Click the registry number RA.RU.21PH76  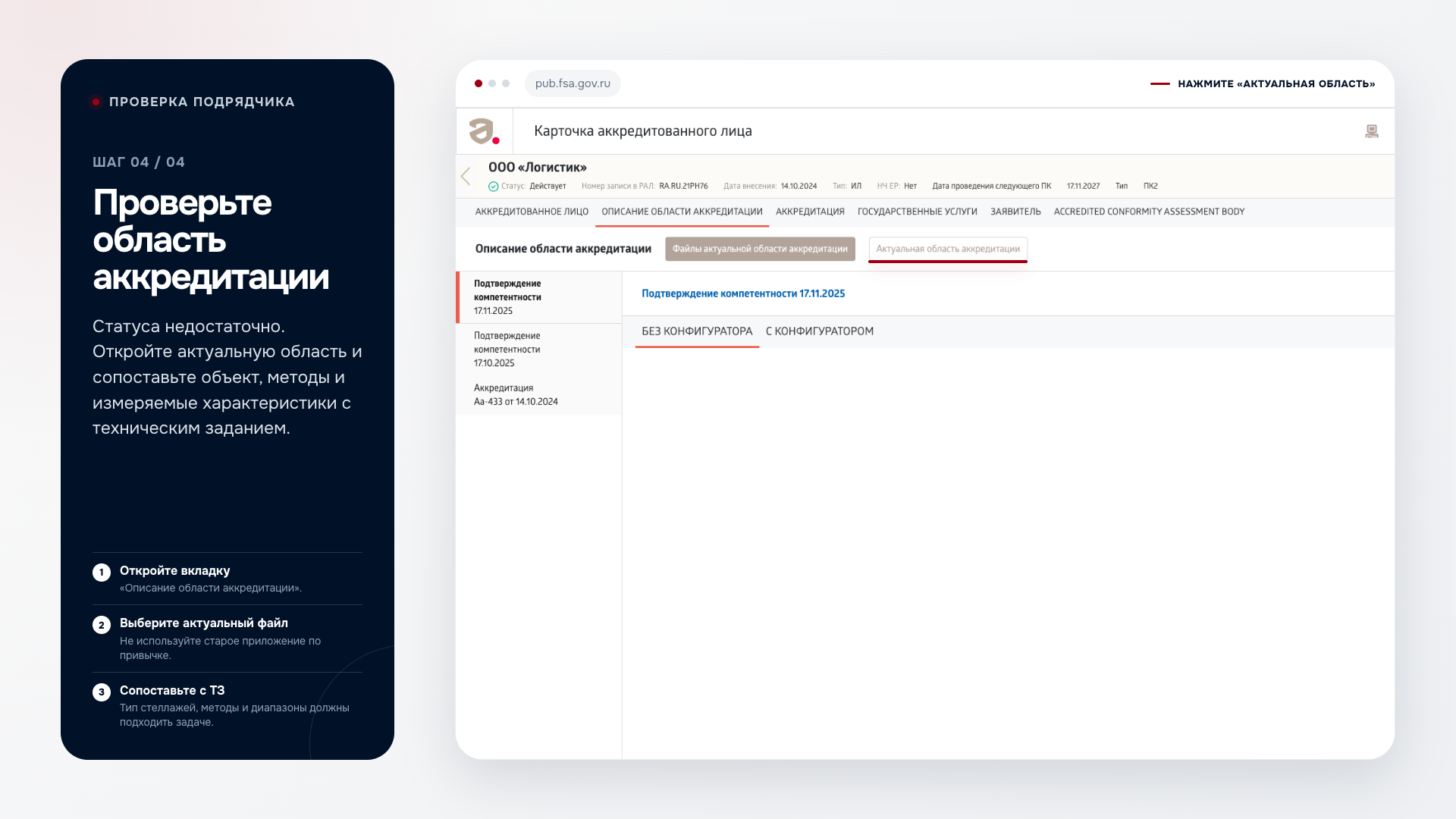pos(683,187)
